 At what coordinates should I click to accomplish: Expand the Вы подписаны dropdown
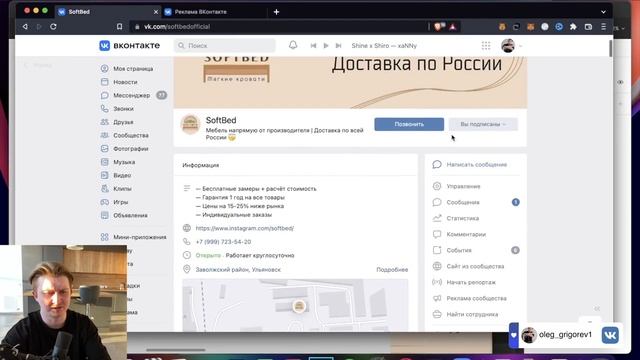483,124
